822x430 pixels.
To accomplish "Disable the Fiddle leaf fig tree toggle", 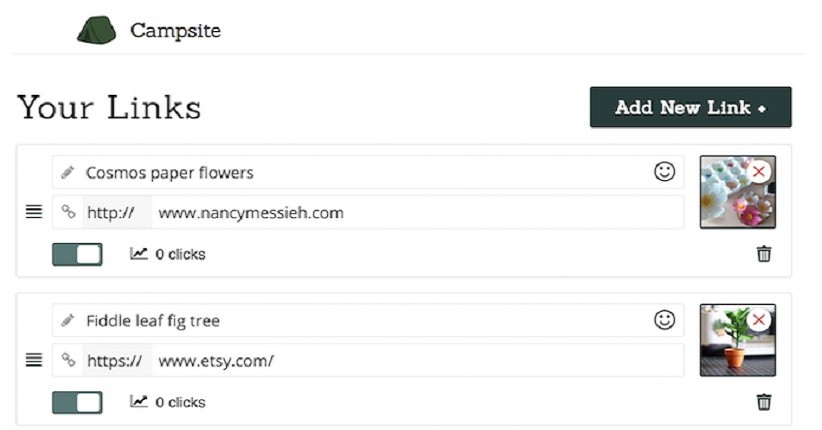I will click(77, 402).
